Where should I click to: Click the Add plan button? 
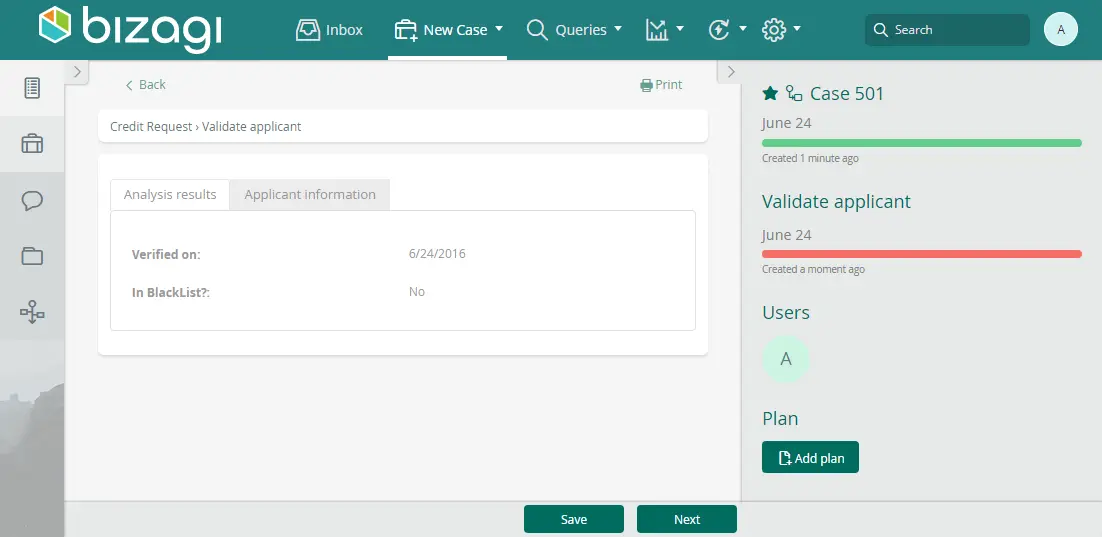pyautogui.click(x=810, y=458)
